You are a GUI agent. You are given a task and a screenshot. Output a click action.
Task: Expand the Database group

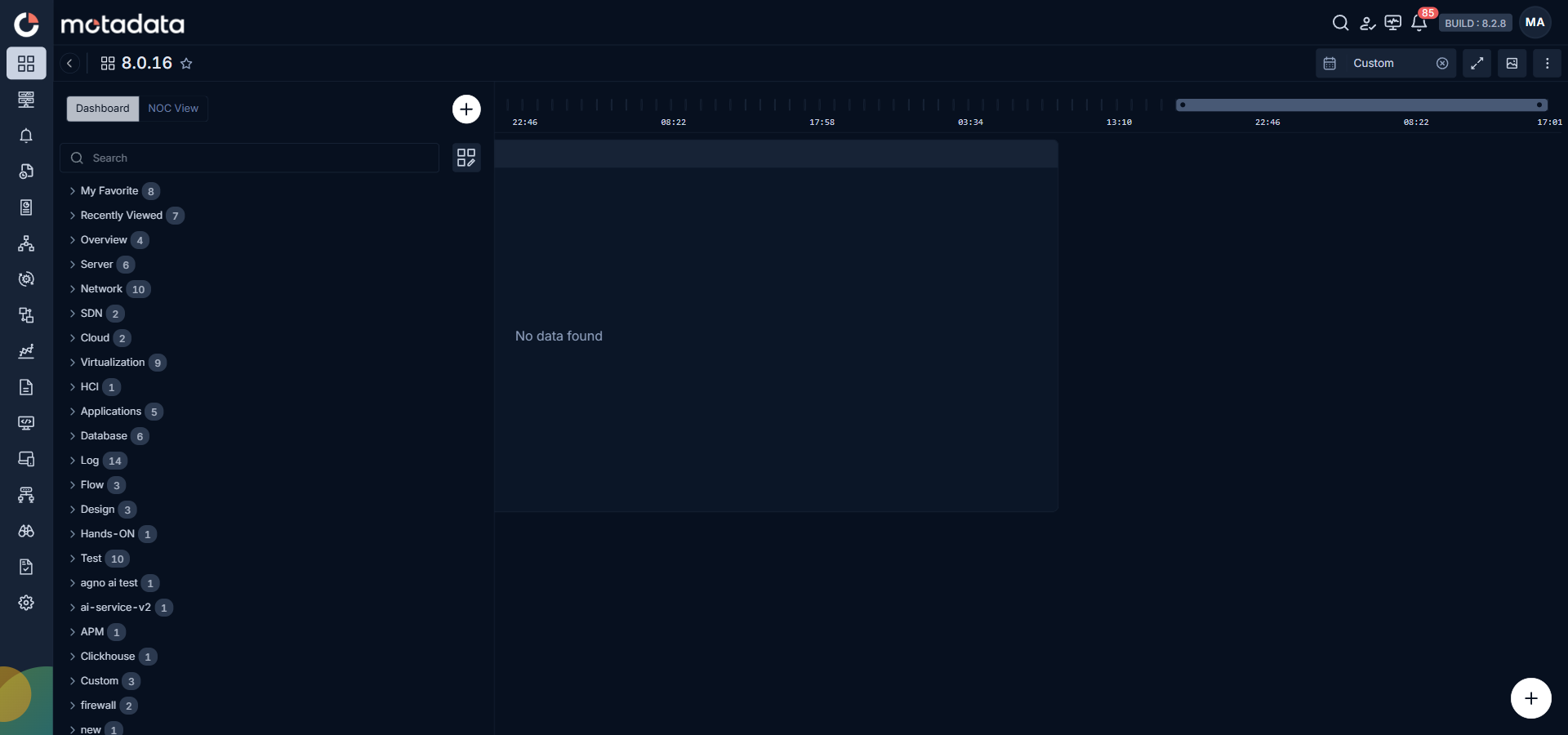[x=72, y=436]
